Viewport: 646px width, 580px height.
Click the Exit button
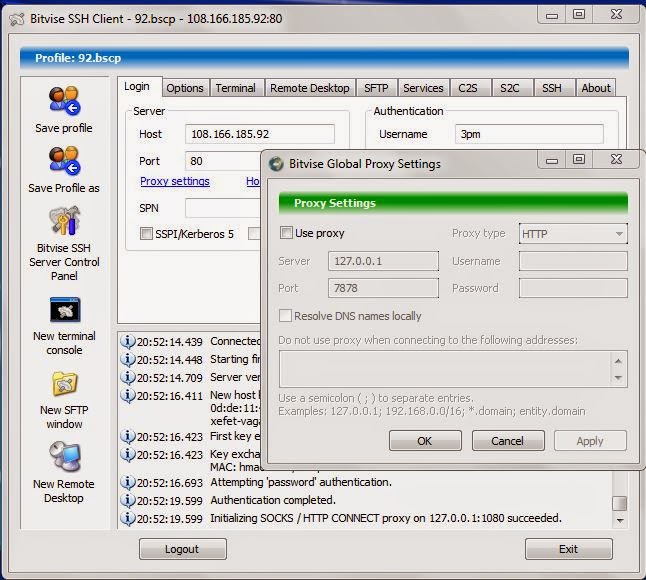coord(568,549)
